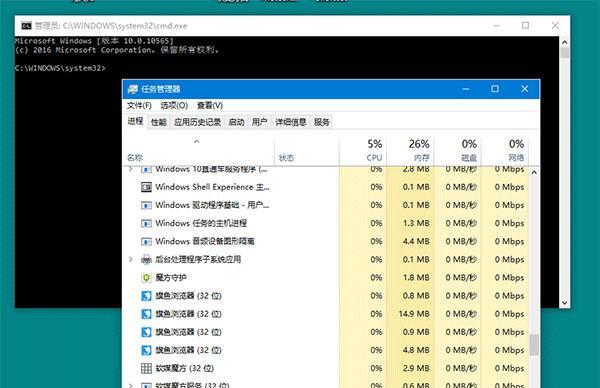This screenshot has width=600, height=388.
Task: Maximize the Task Manager window
Action: tap(495, 89)
